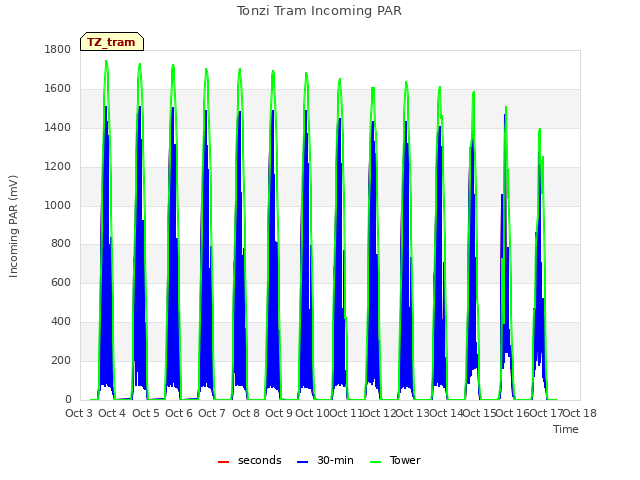Viewport: 640px width, 480px height.
Task: Click the x-axis label 'Time'
Action: click(566, 429)
